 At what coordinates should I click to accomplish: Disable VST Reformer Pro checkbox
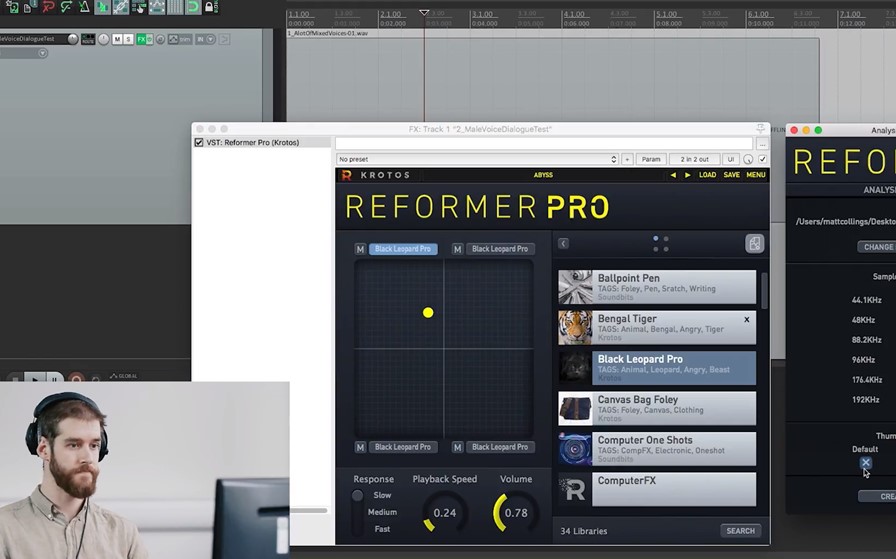point(199,142)
